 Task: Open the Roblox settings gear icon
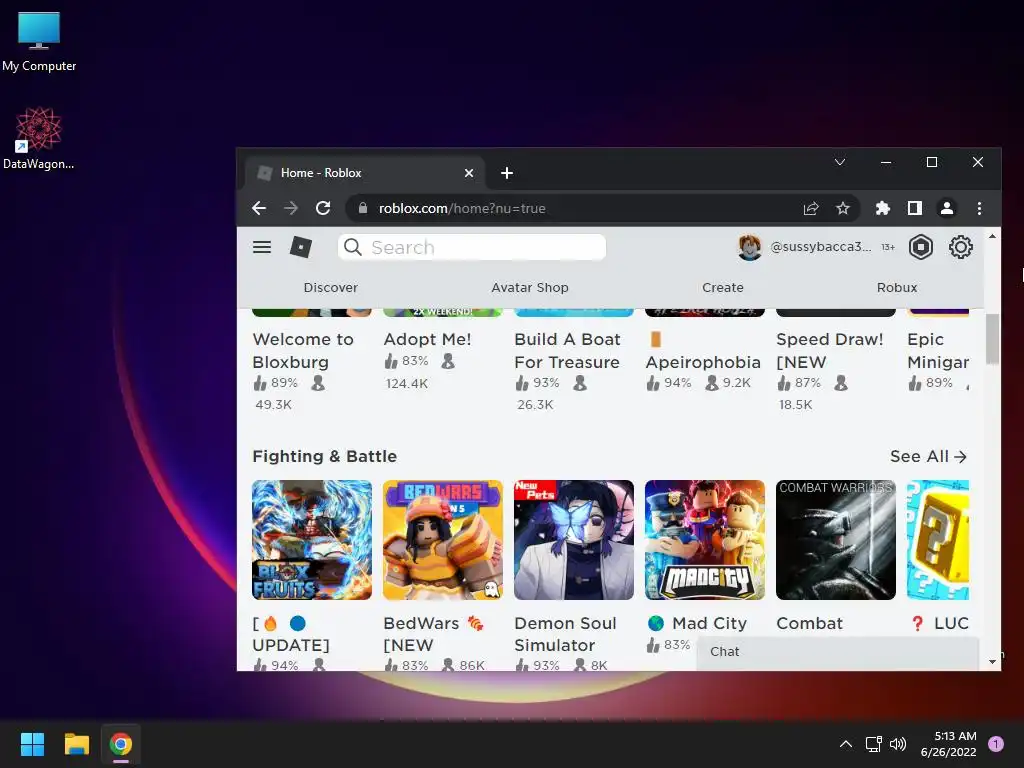pos(960,247)
